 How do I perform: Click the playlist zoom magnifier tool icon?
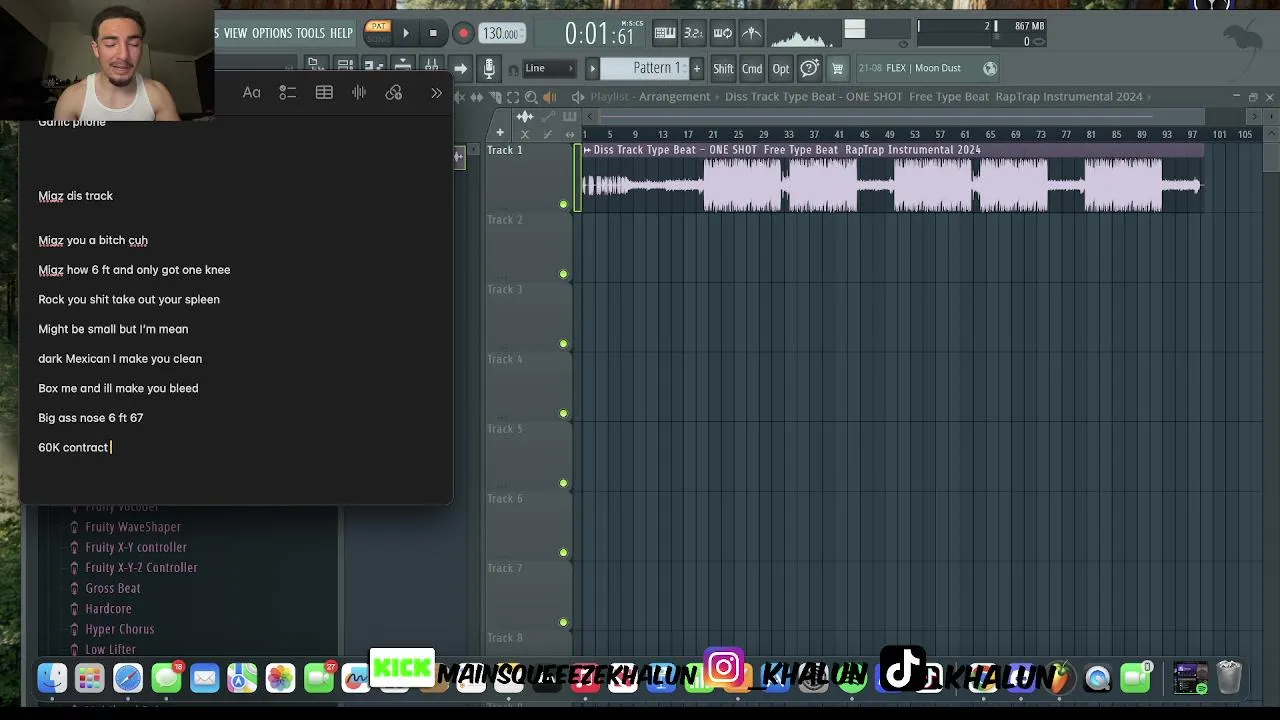click(531, 97)
